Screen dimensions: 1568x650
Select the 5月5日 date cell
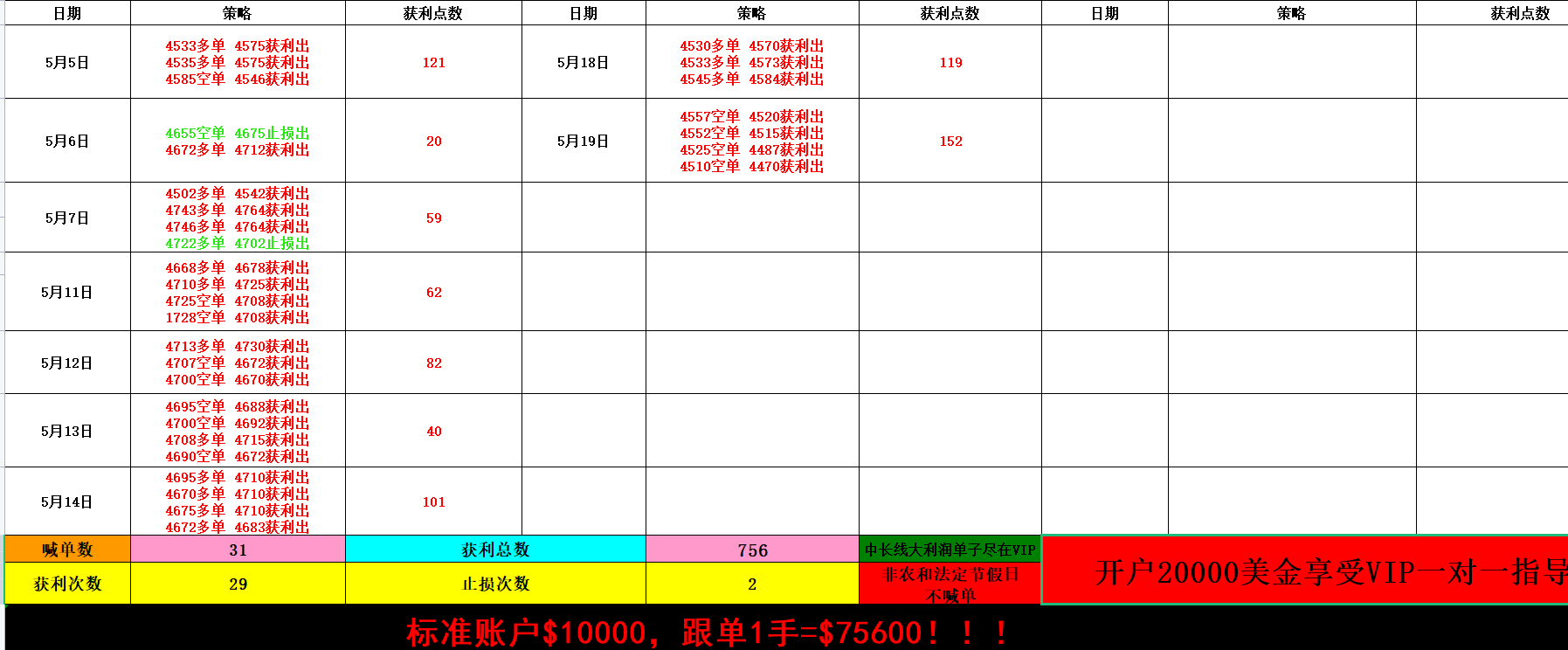[x=67, y=62]
